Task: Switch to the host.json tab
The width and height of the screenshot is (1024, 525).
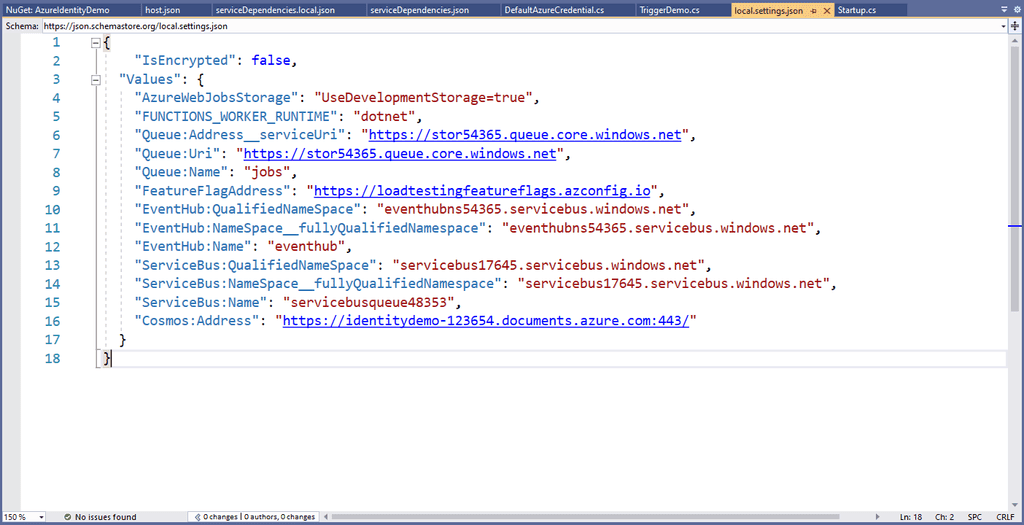Action: [162, 10]
